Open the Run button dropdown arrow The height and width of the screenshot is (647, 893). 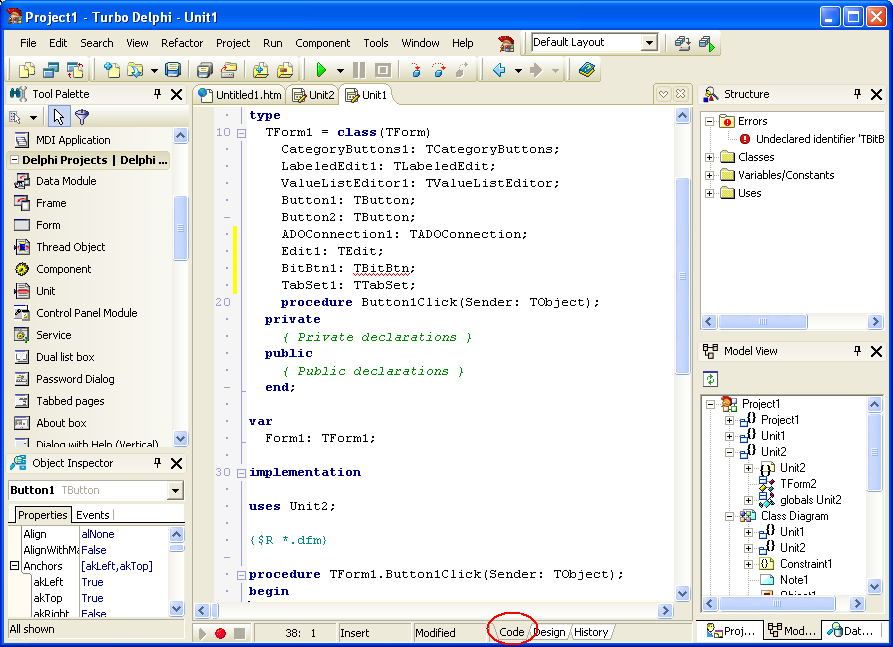tap(340, 71)
